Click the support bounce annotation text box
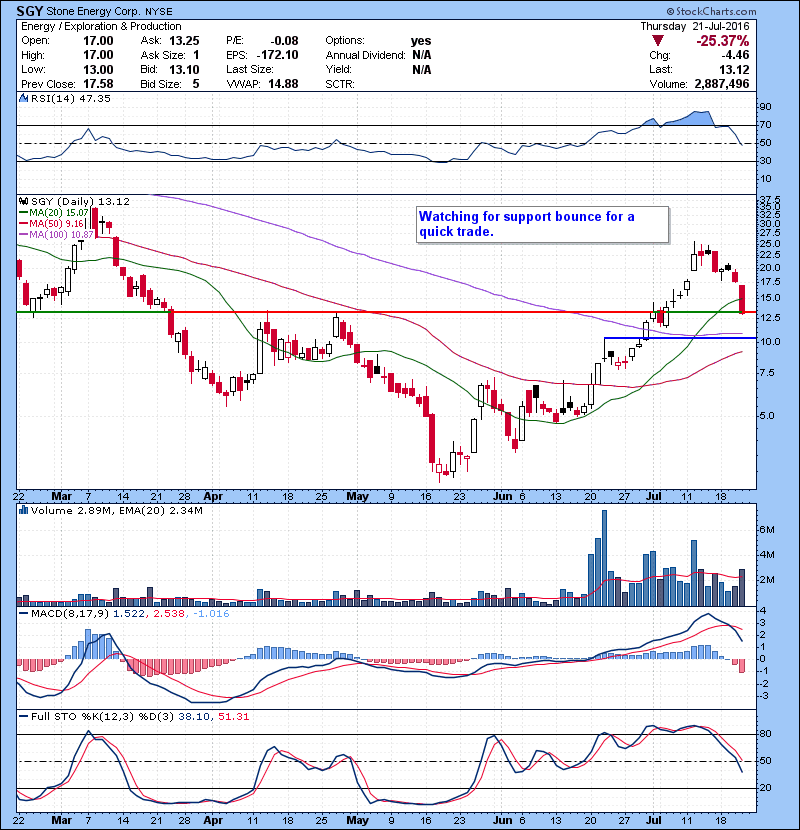 pos(543,224)
